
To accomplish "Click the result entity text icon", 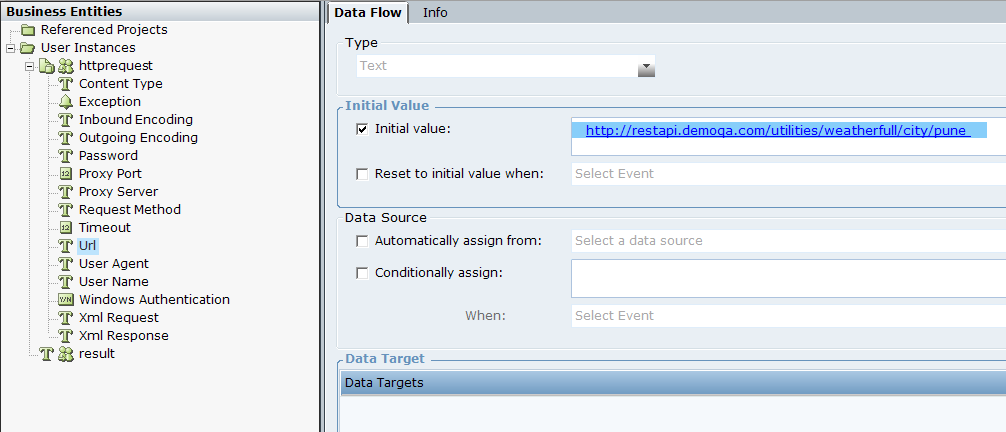I will tap(45, 354).
